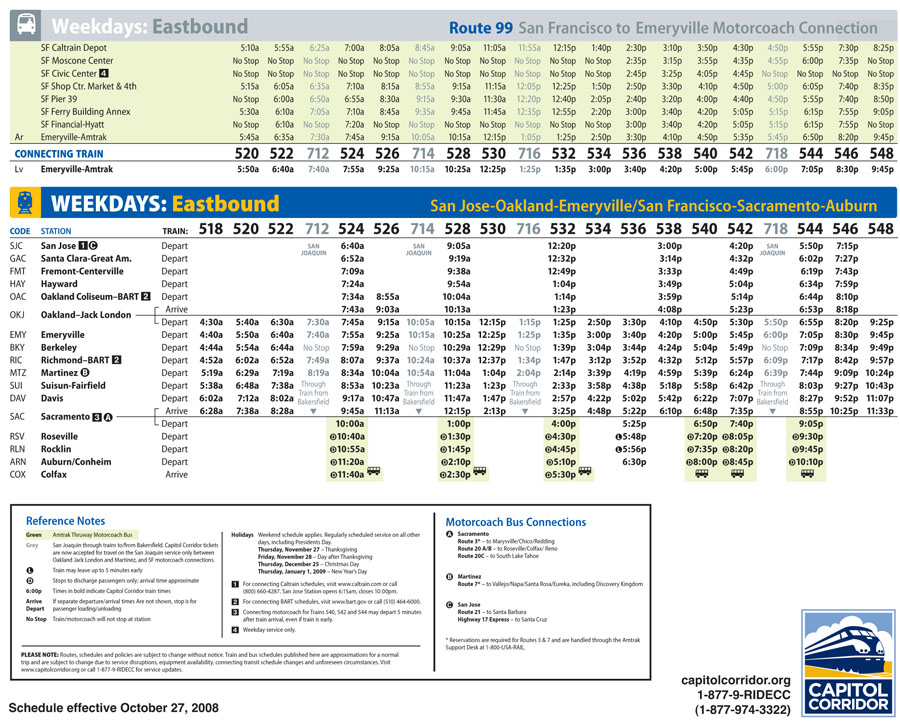Viewport: 900px width, 721px height.
Task: Click the Santa Clara-Great Am. station name
Action: click(x=86, y=258)
